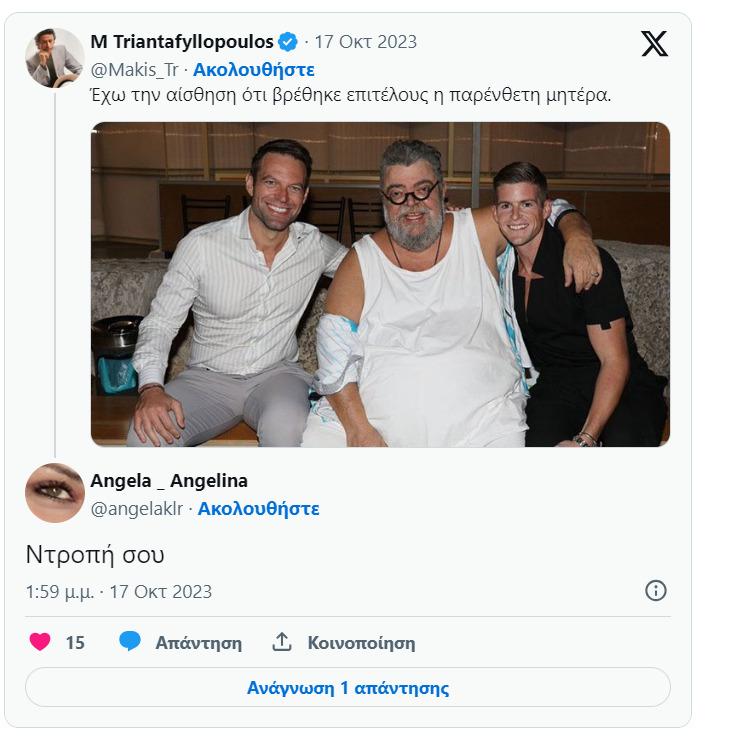
Task: Click the top tweet date 17 Οκτ 2023
Action: click(365, 42)
